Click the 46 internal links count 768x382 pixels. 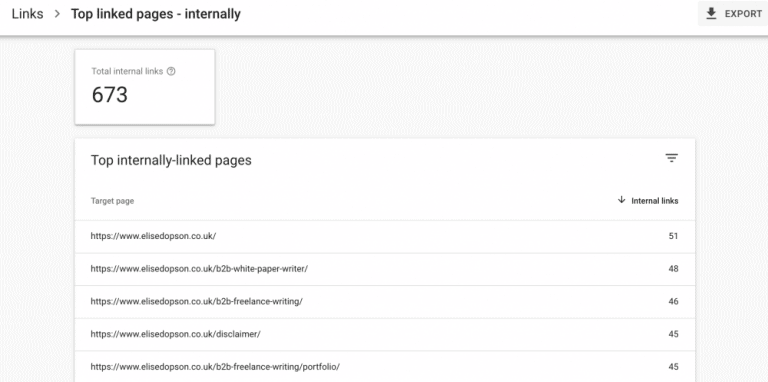[x=673, y=302]
